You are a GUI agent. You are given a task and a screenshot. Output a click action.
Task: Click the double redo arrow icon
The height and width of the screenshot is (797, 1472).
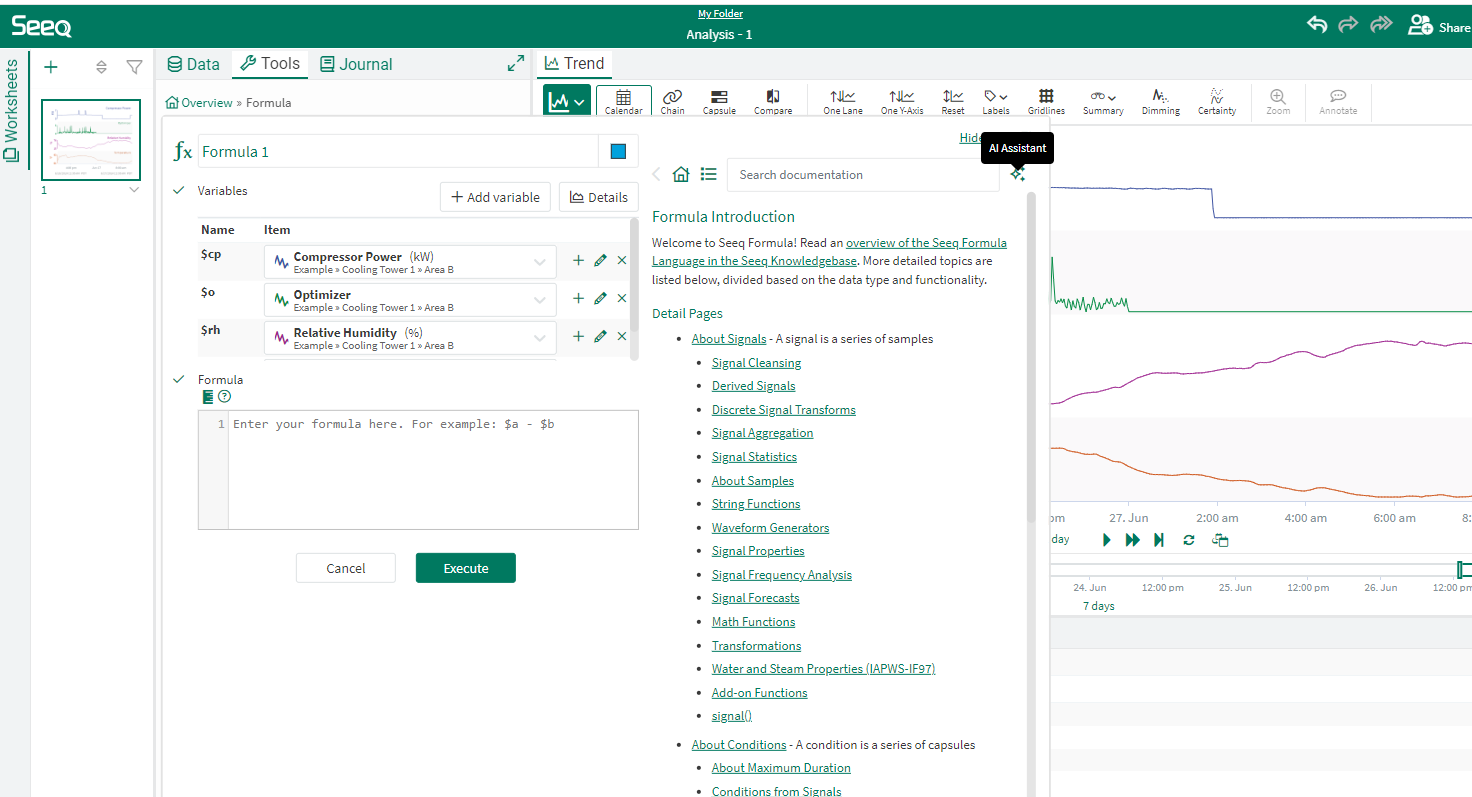pos(1381,25)
